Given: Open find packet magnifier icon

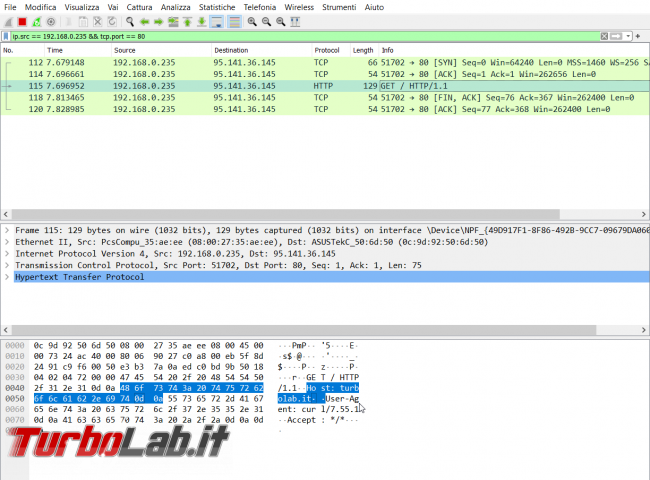Looking at the screenshot, I should [130, 22].
